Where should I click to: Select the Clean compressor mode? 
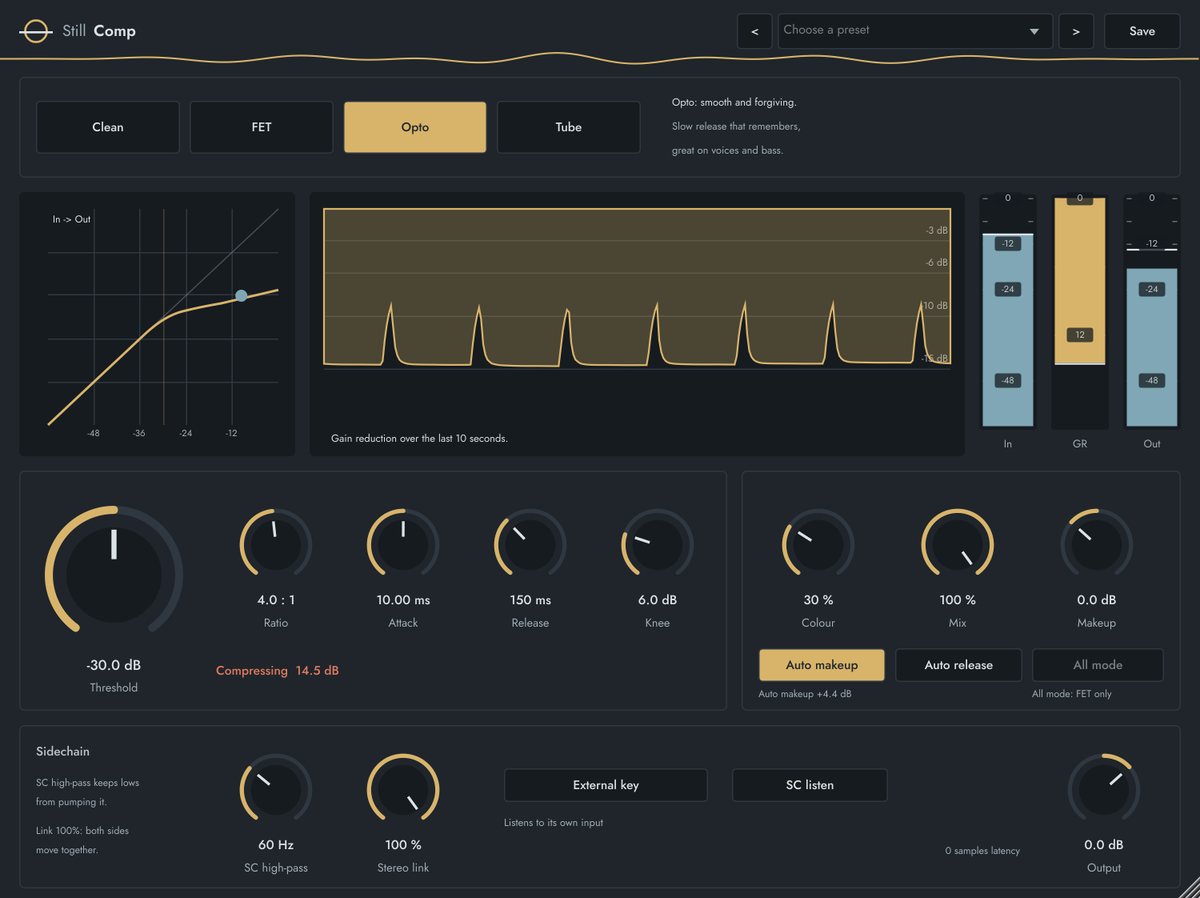pos(108,127)
